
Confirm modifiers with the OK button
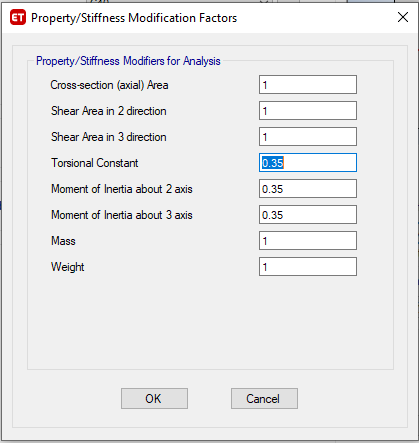tap(154, 398)
